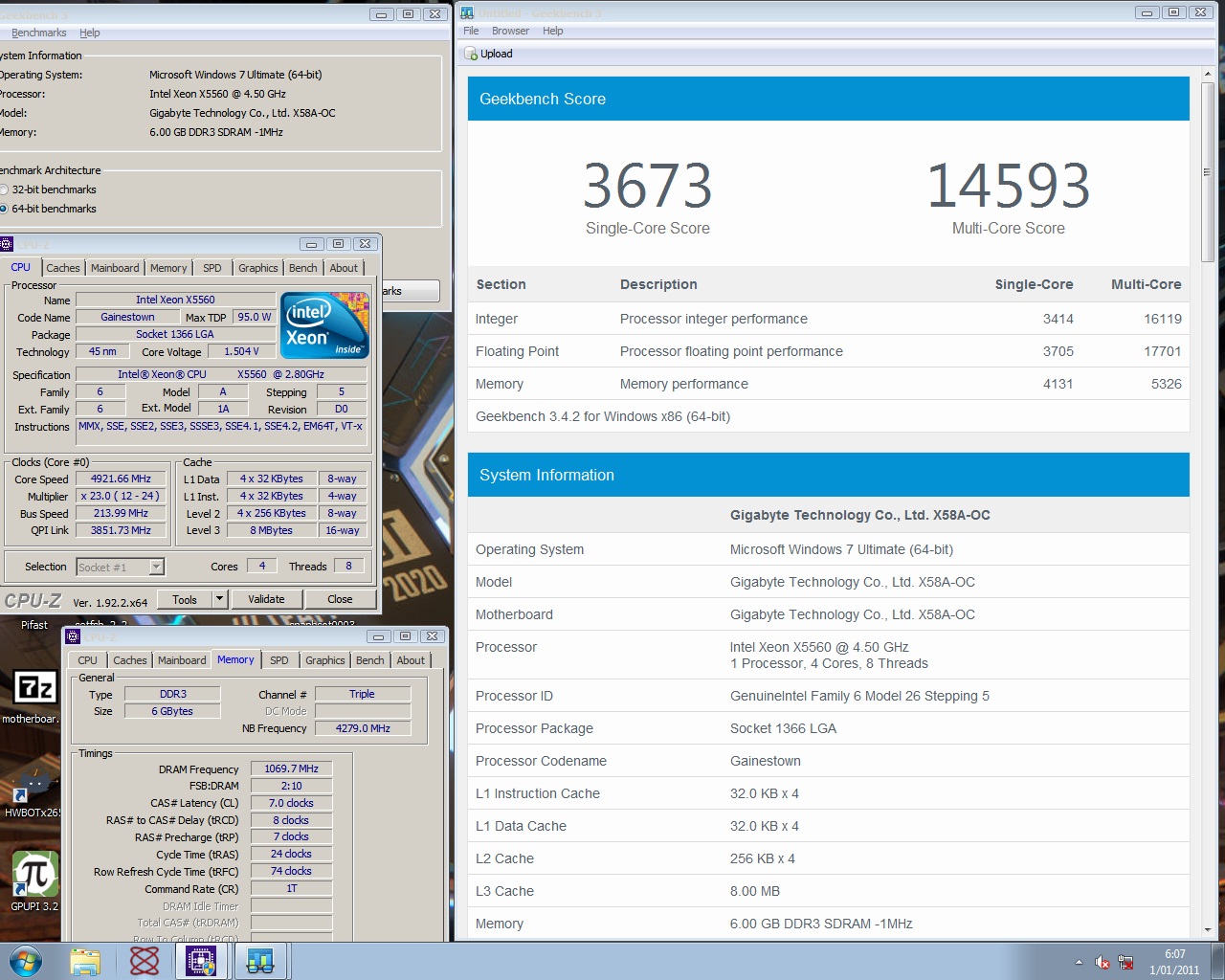Open Help menu in results window

point(553,31)
